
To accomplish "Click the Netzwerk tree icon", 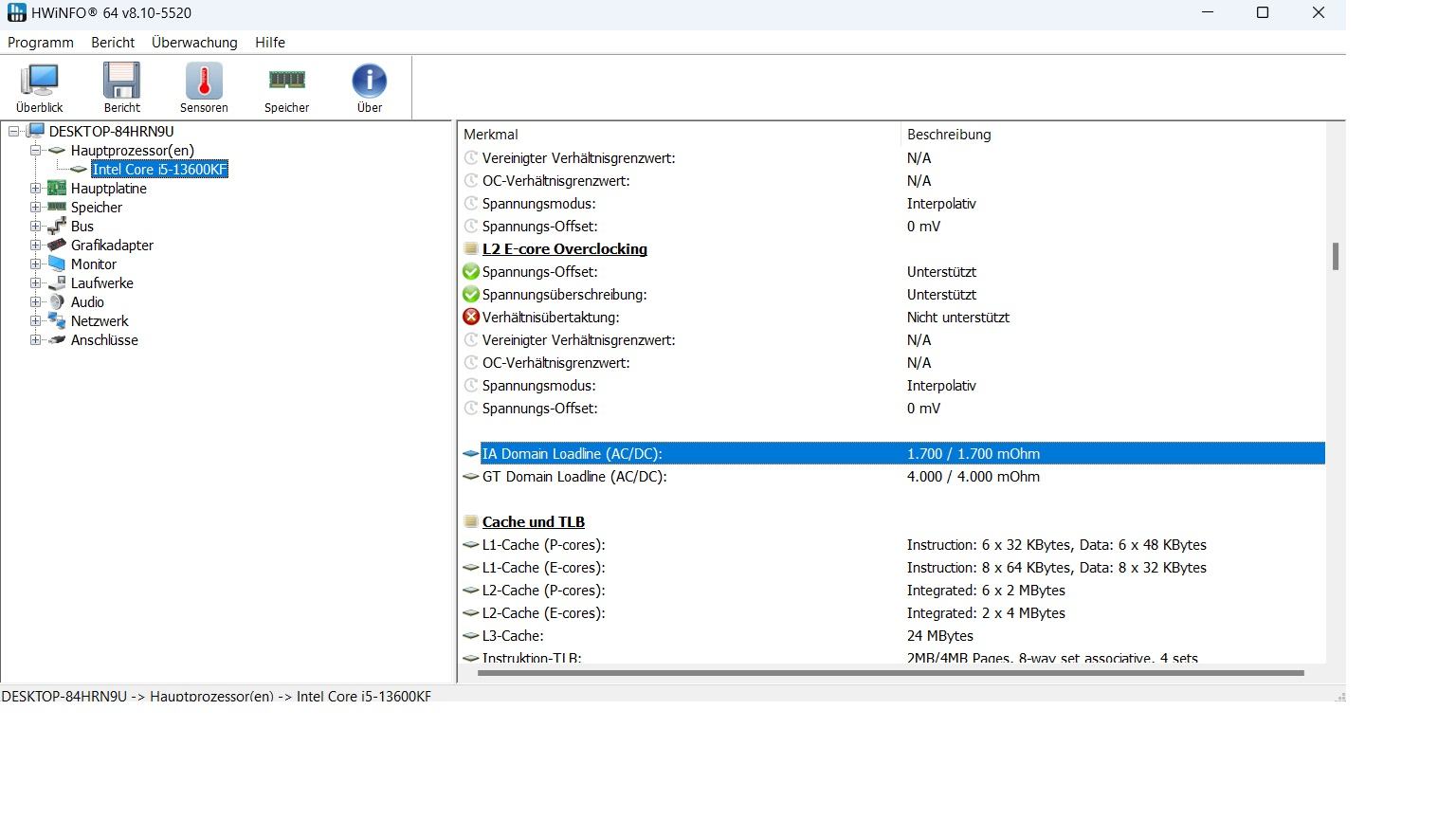I will [57, 320].
